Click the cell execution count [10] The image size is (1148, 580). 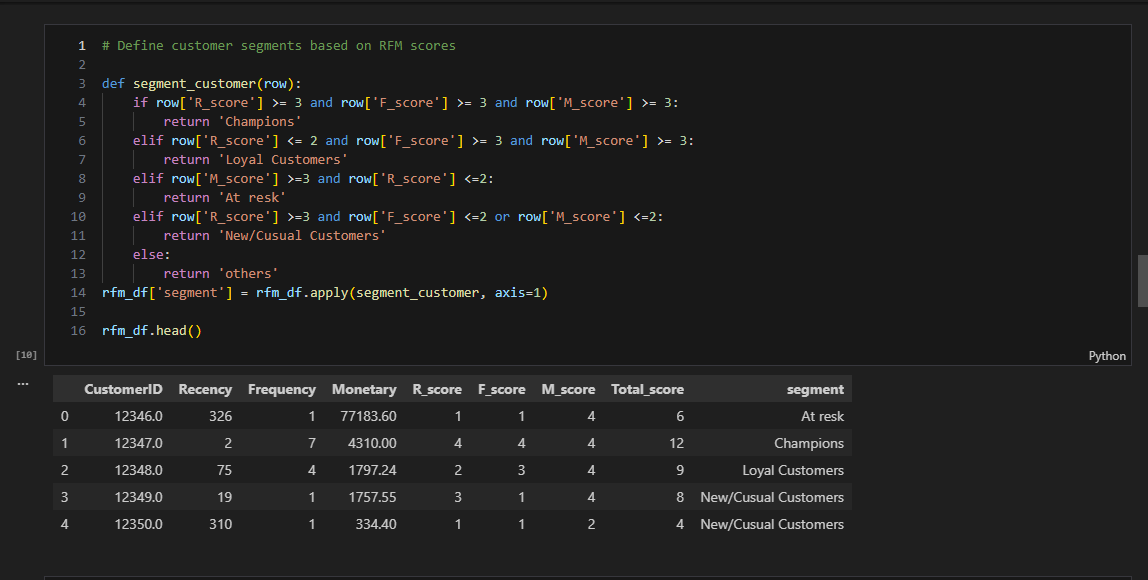26,353
